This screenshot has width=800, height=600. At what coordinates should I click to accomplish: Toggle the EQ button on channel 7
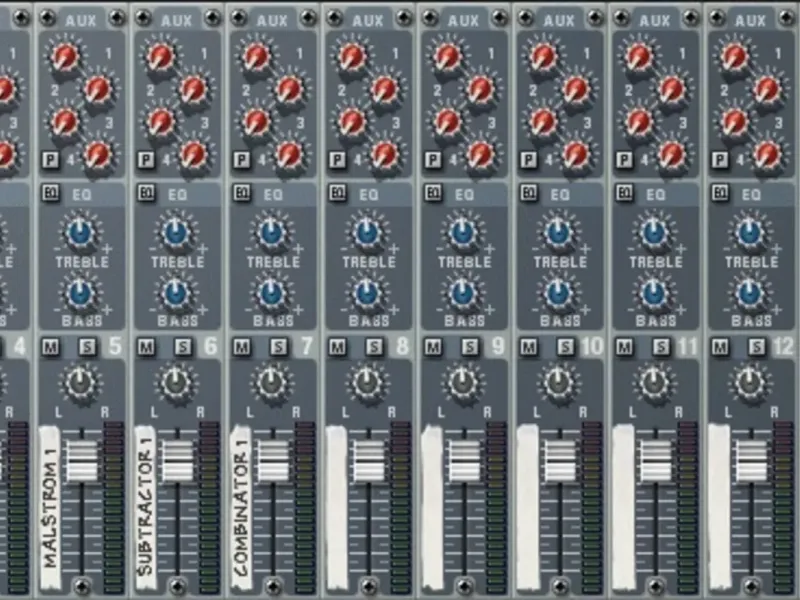[242, 193]
